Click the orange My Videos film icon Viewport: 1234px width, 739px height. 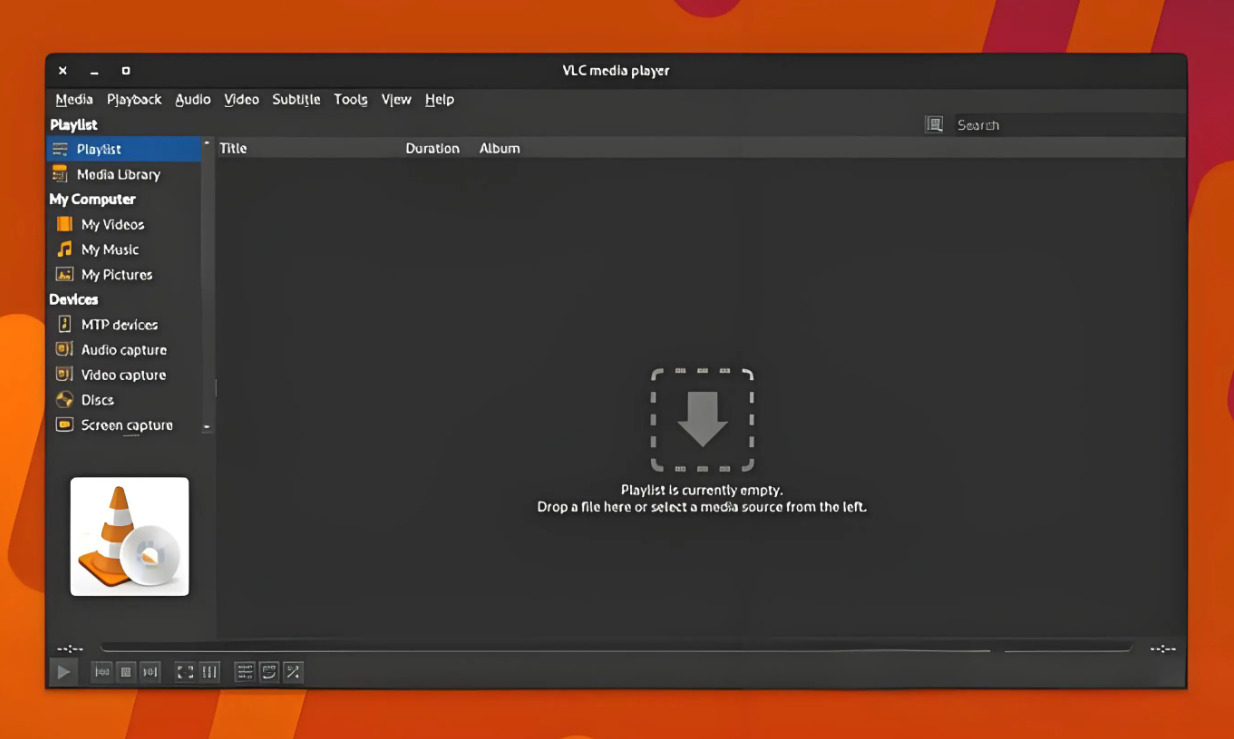point(64,224)
